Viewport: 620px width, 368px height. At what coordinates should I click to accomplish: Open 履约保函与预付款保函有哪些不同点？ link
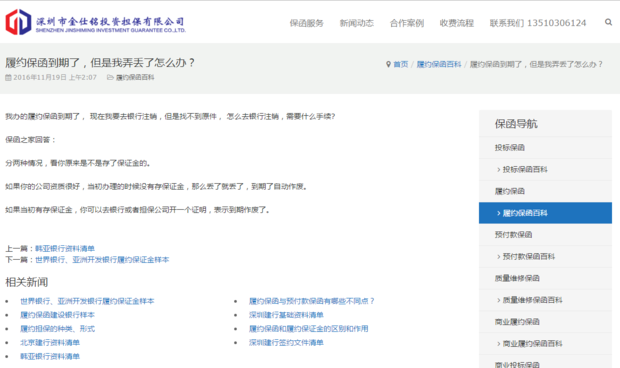pyautogui.click(x=312, y=301)
